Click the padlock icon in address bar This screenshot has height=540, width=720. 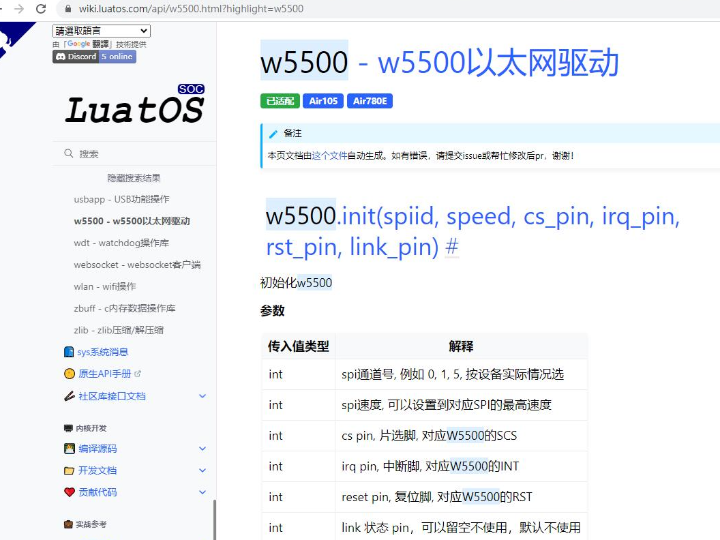68,9
